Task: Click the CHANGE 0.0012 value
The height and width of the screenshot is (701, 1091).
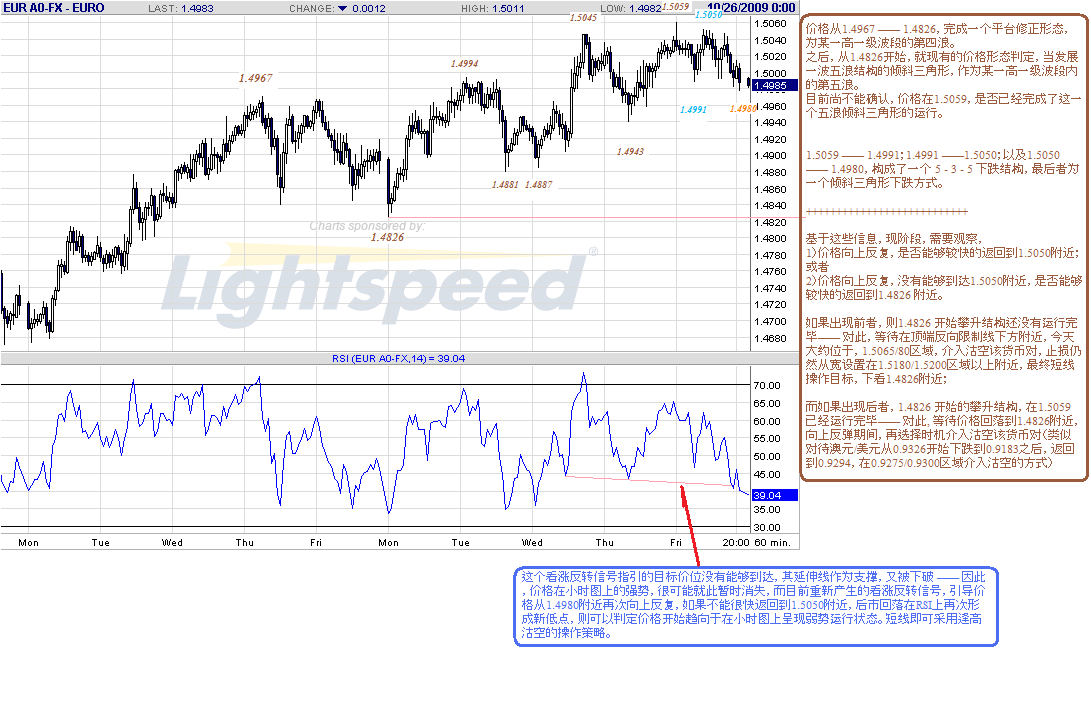Action: tap(369, 8)
